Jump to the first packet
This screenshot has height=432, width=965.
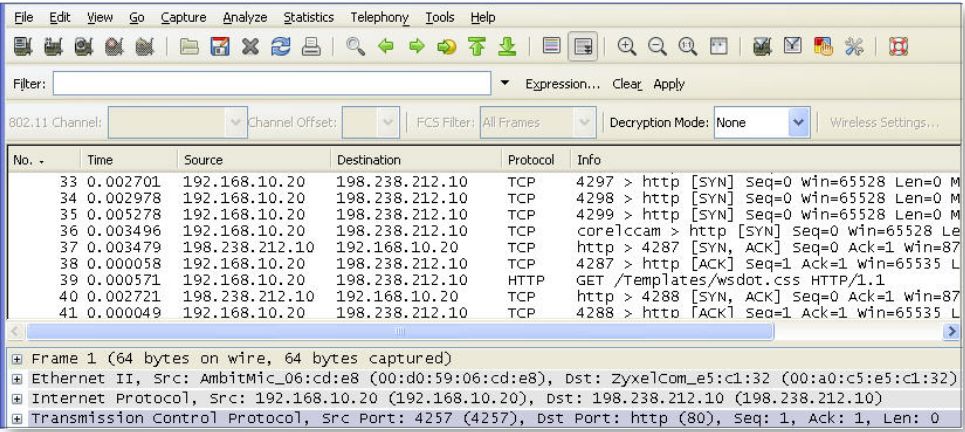pyautogui.click(x=477, y=47)
